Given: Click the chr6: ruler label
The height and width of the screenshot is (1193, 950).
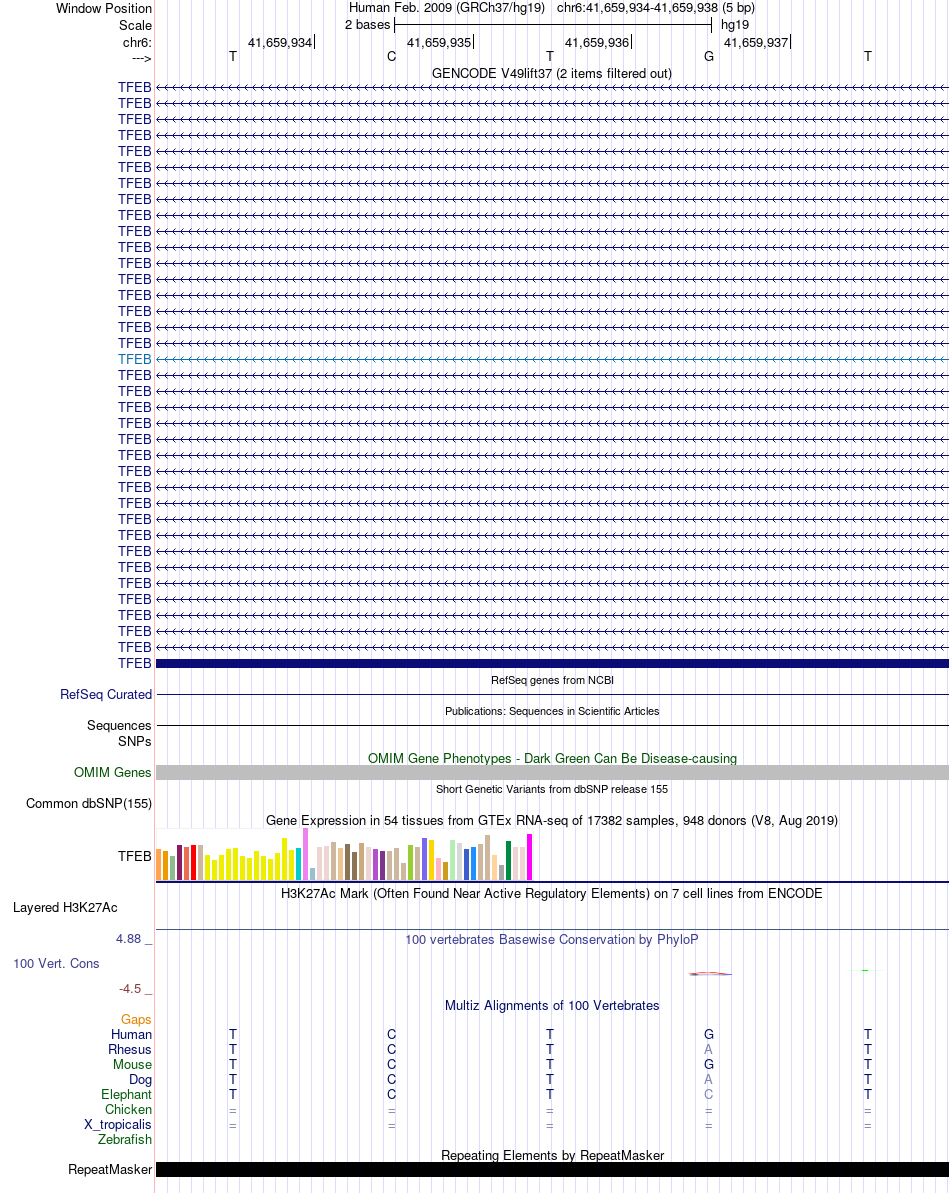Looking at the screenshot, I should coord(138,43).
